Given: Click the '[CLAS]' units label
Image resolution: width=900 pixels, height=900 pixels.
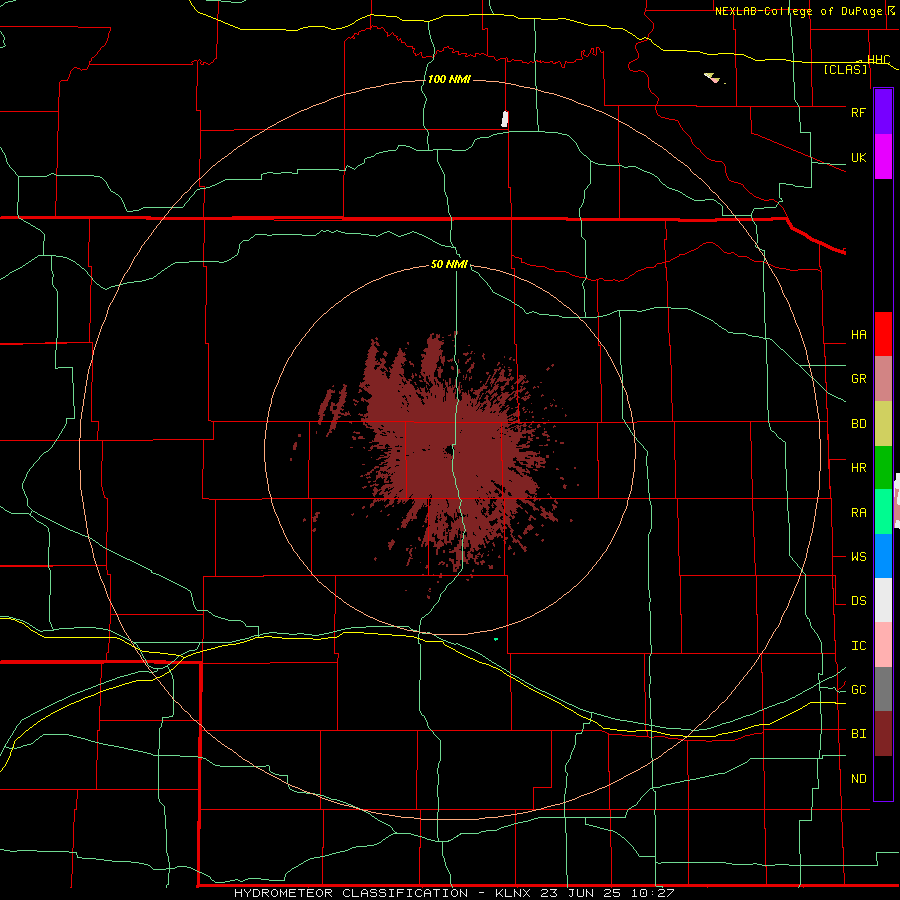Looking at the screenshot, I should pos(845,70).
